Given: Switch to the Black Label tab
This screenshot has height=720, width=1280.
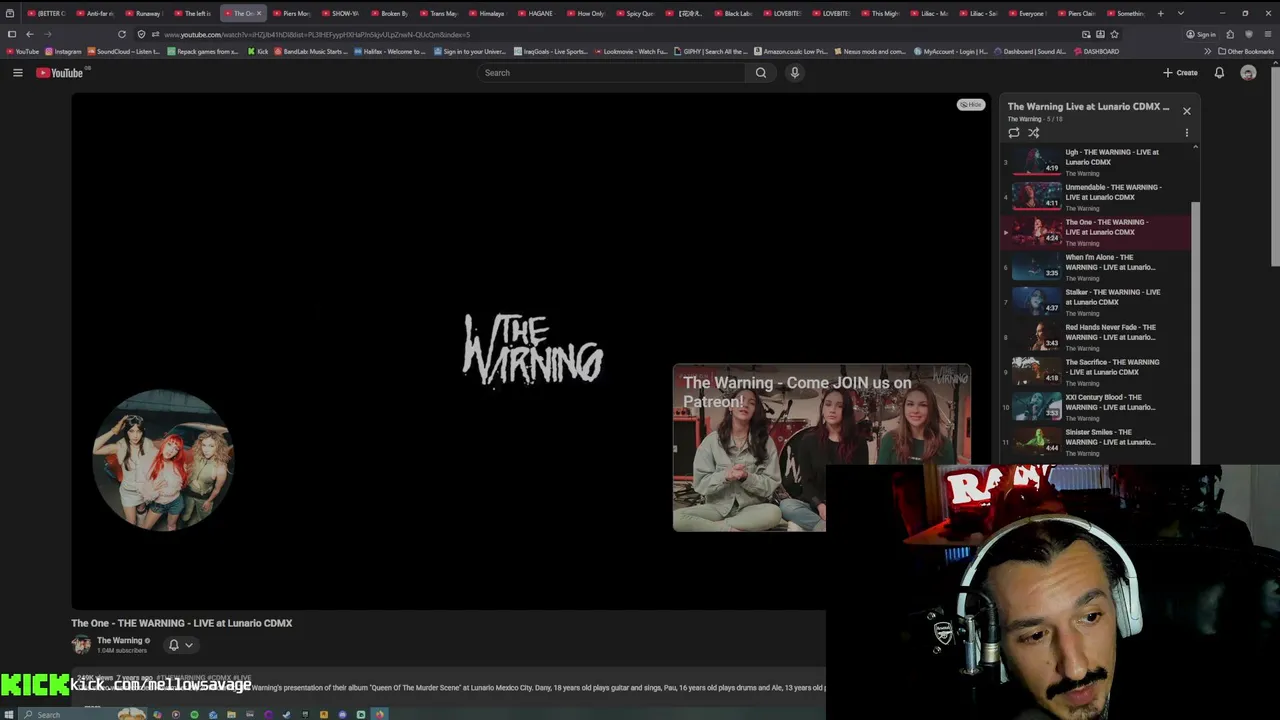Looking at the screenshot, I should [x=734, y=13].
